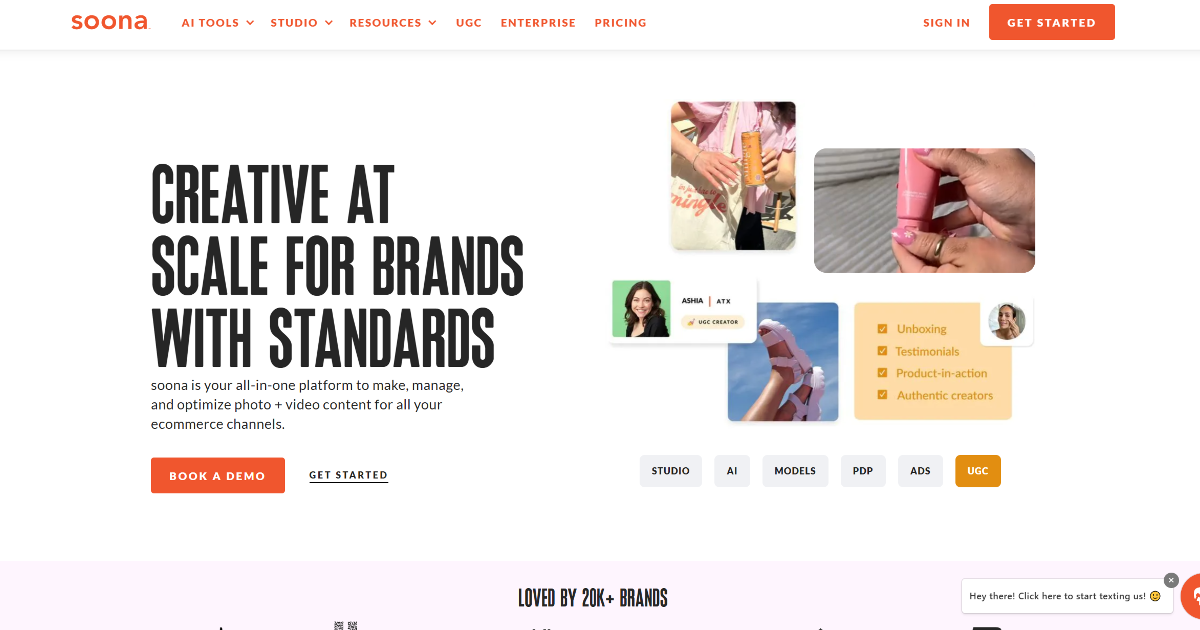Select the highlighted UGC tab chip
Screen dimensions: 1200x630
pyautogui.click(x=978, y=471)
